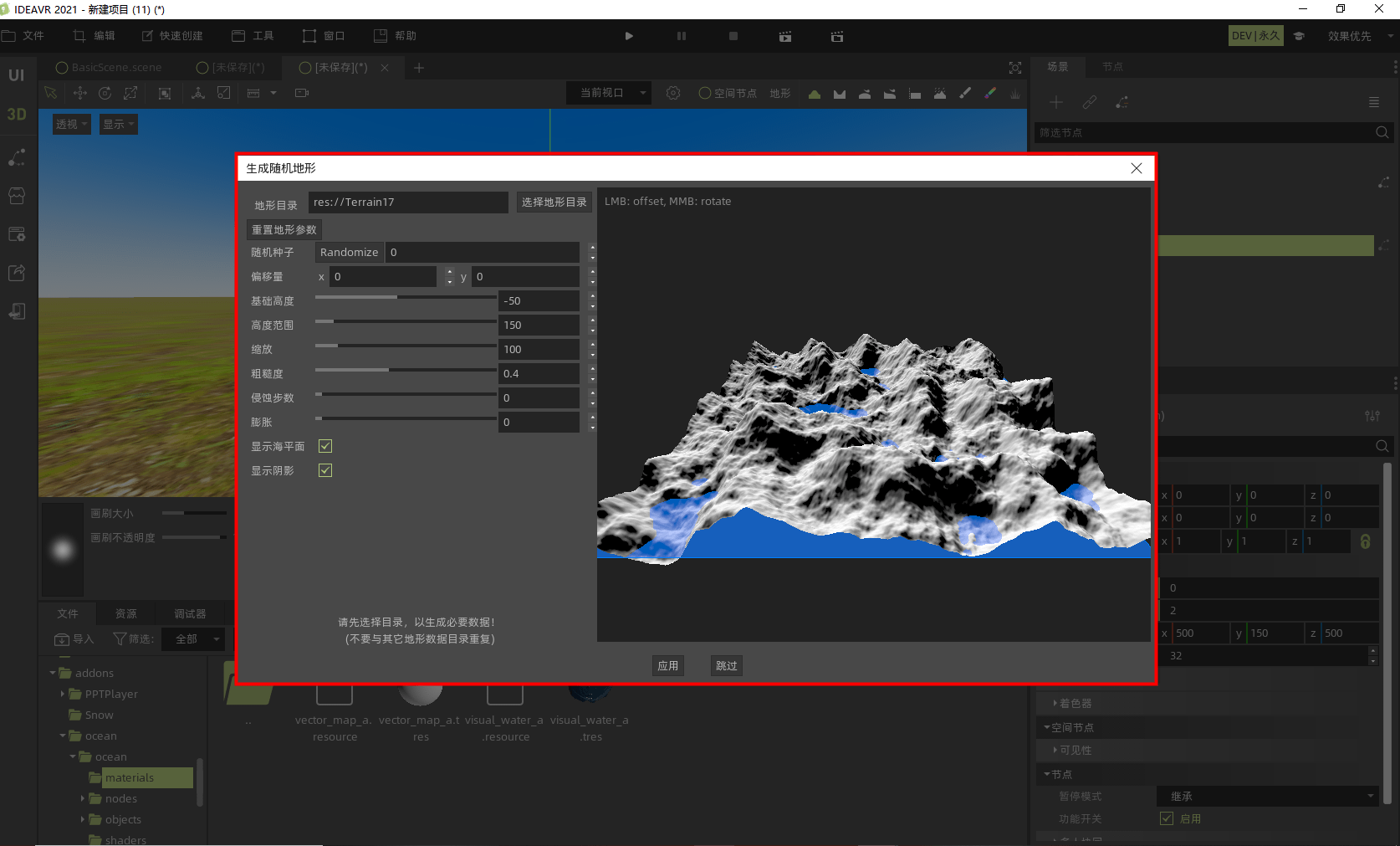Adjust the zoom scale slider
This screenshot has width=1400, height=846.
pos(406,346)
